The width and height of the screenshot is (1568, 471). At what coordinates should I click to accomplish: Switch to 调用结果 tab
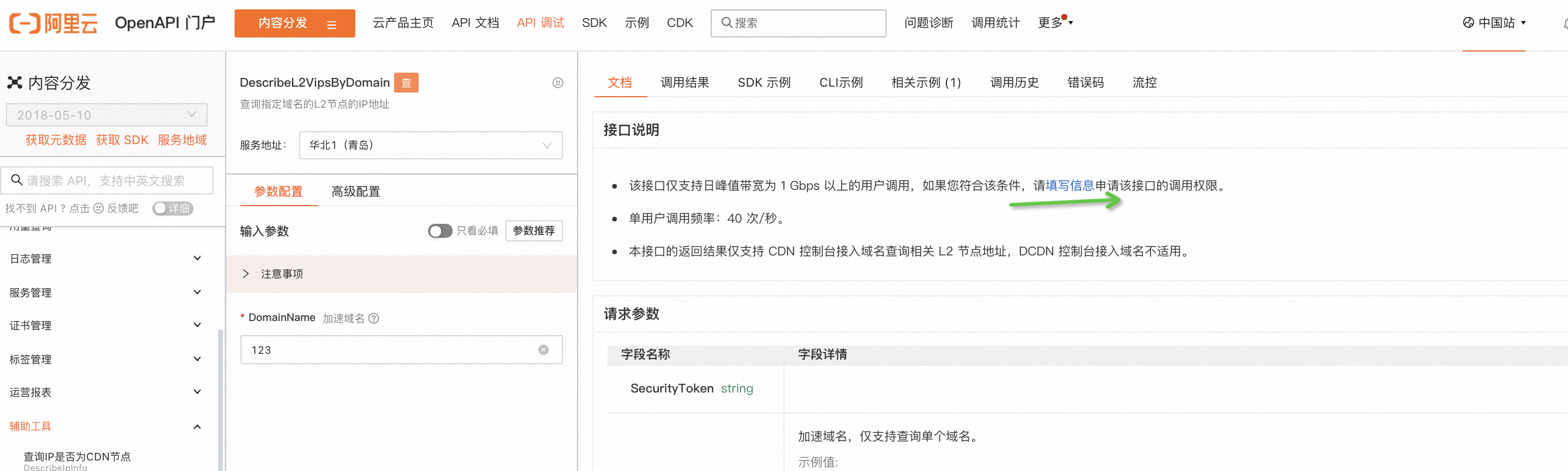pos(685,83)
